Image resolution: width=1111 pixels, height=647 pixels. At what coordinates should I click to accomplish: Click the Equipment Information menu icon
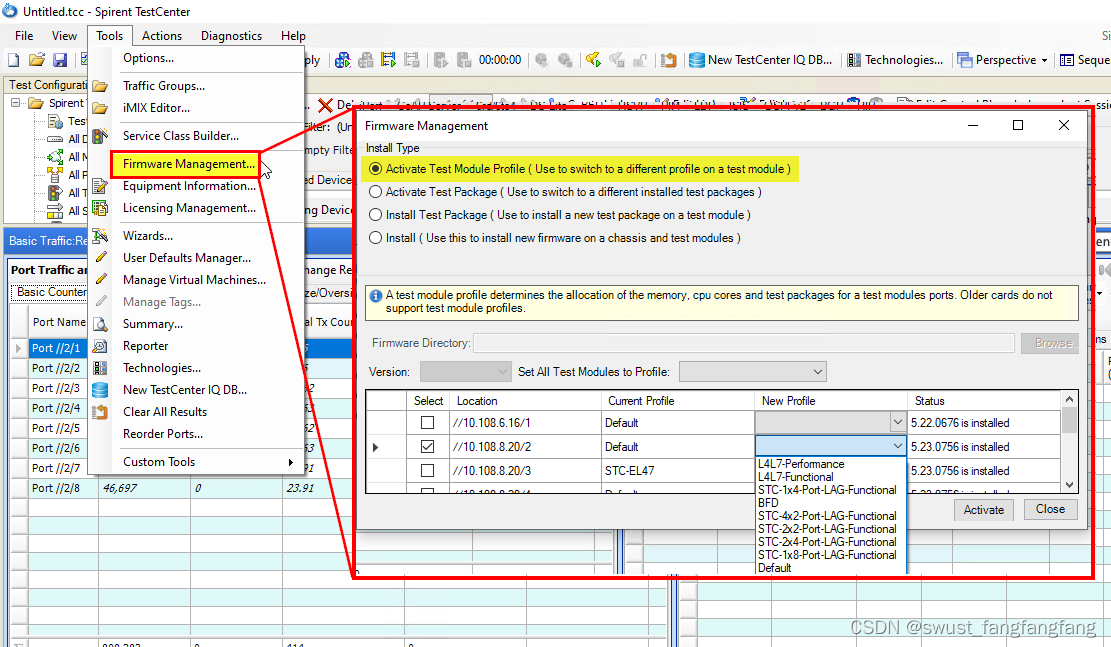pyautogui.click(x=100, y=186)
